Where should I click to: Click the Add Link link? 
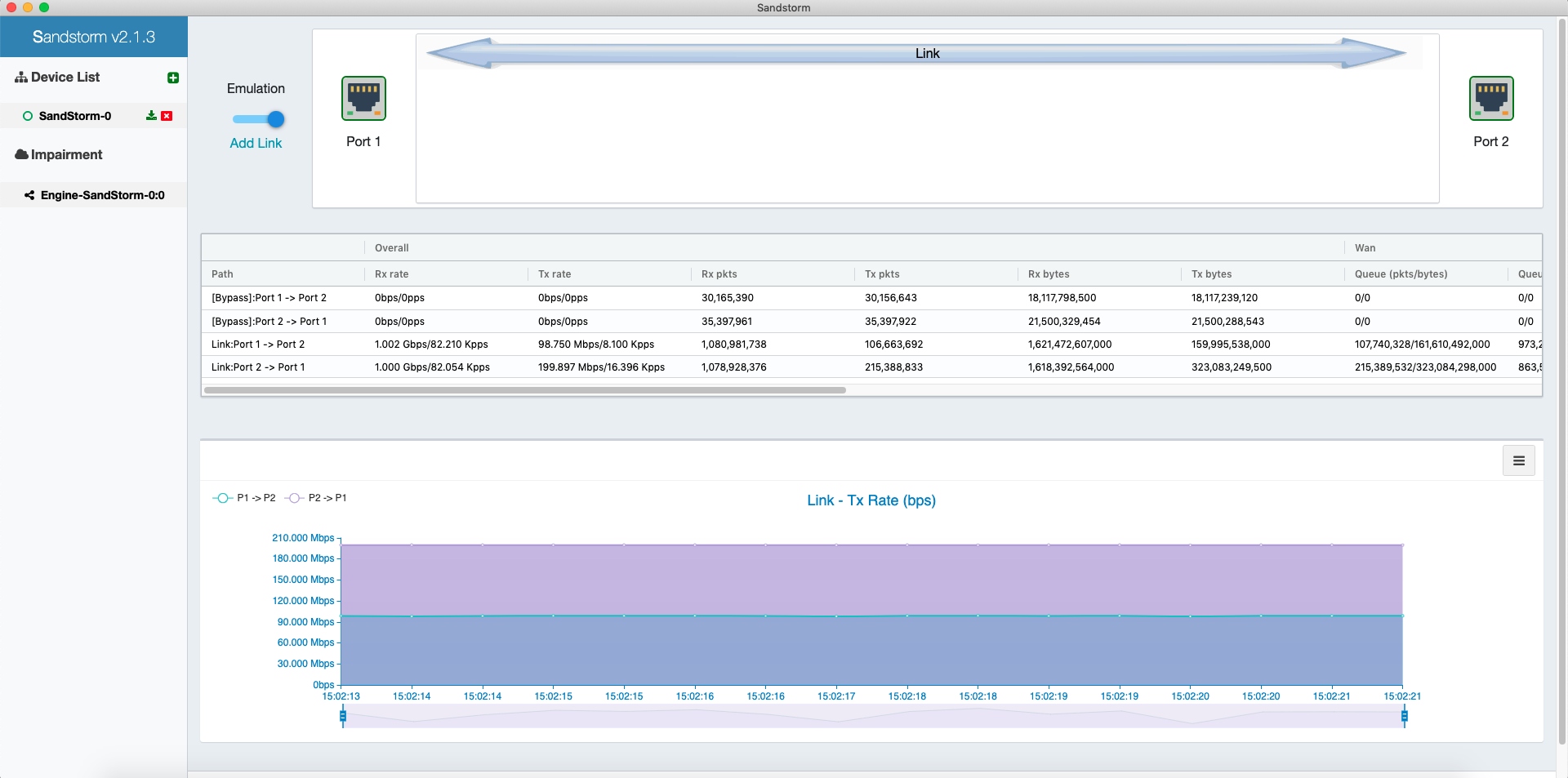click(x=256, y=143)
